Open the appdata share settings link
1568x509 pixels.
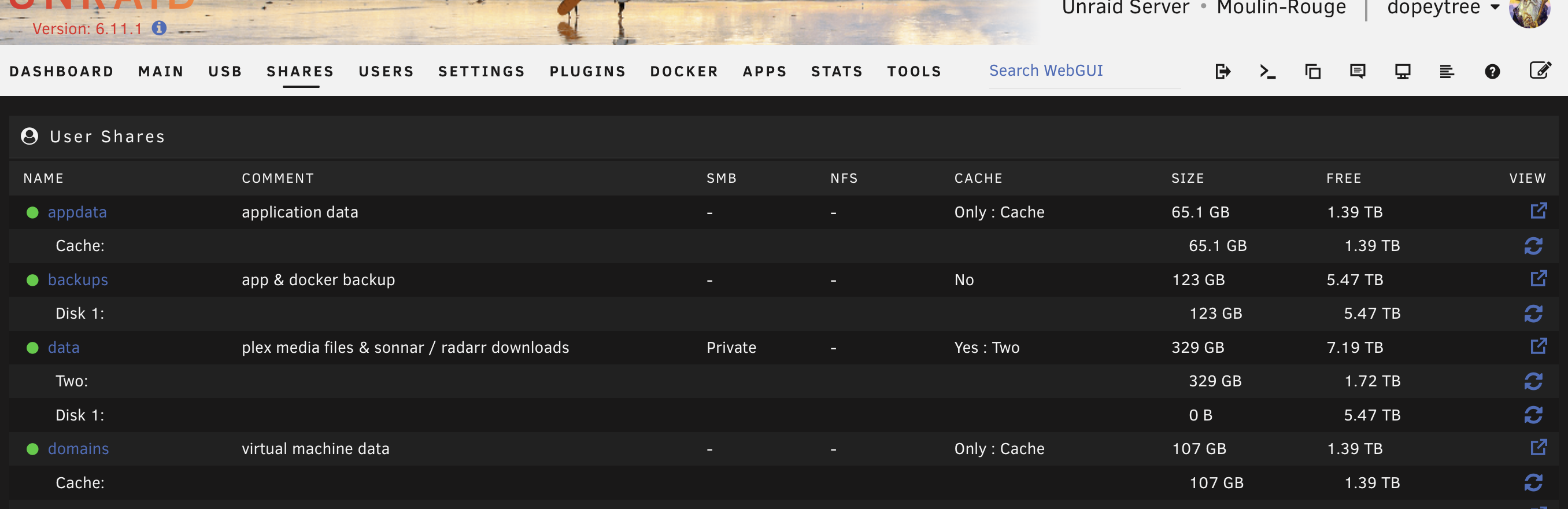pyautogui.click(x=77, y=212)
